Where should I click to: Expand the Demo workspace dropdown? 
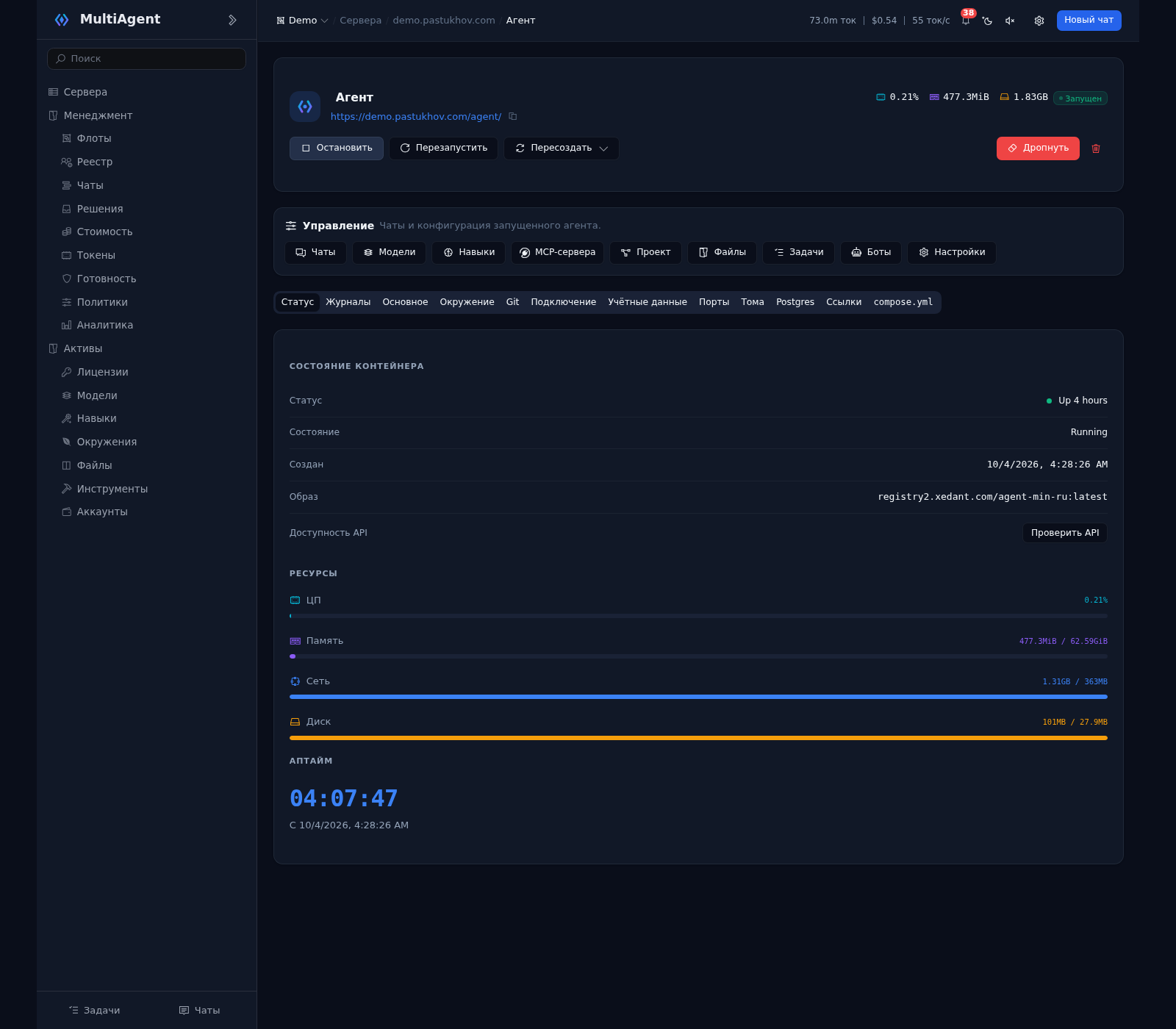[x=302, y=21]
